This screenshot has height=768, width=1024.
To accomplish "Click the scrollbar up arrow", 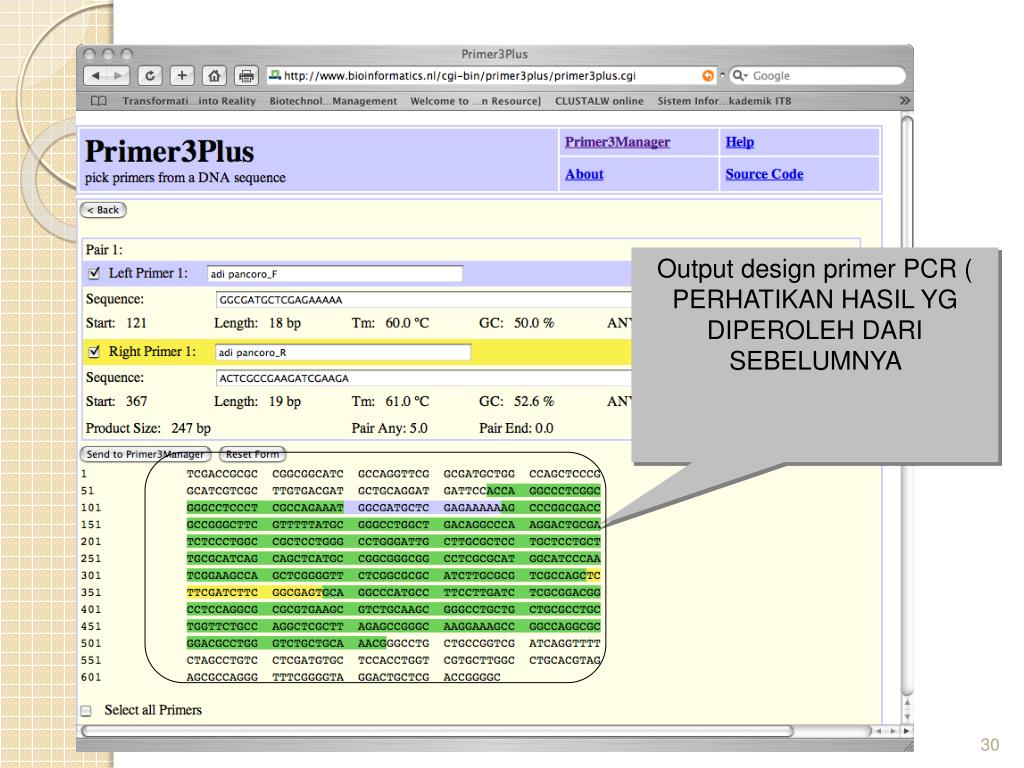I will coord(907,703).
